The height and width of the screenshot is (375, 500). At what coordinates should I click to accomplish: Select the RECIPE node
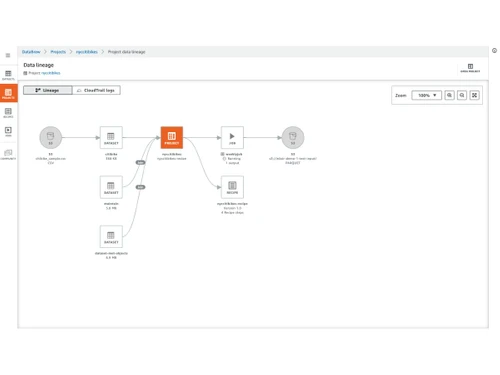232,187
